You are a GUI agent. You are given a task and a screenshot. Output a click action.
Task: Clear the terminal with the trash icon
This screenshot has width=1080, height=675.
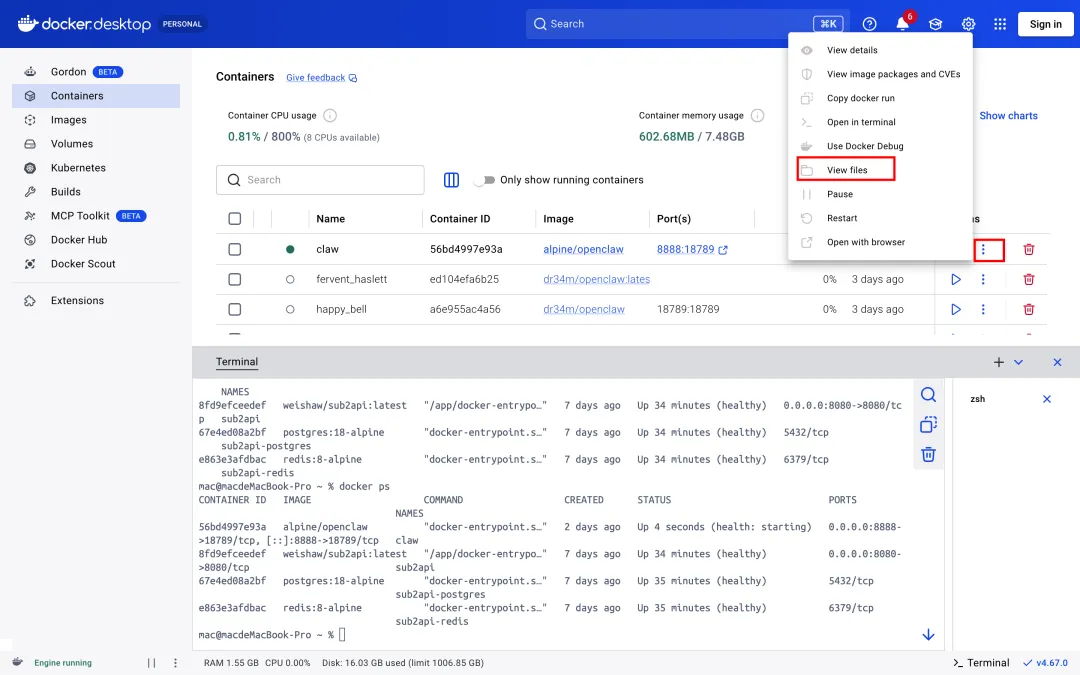[x=928, y=455]
